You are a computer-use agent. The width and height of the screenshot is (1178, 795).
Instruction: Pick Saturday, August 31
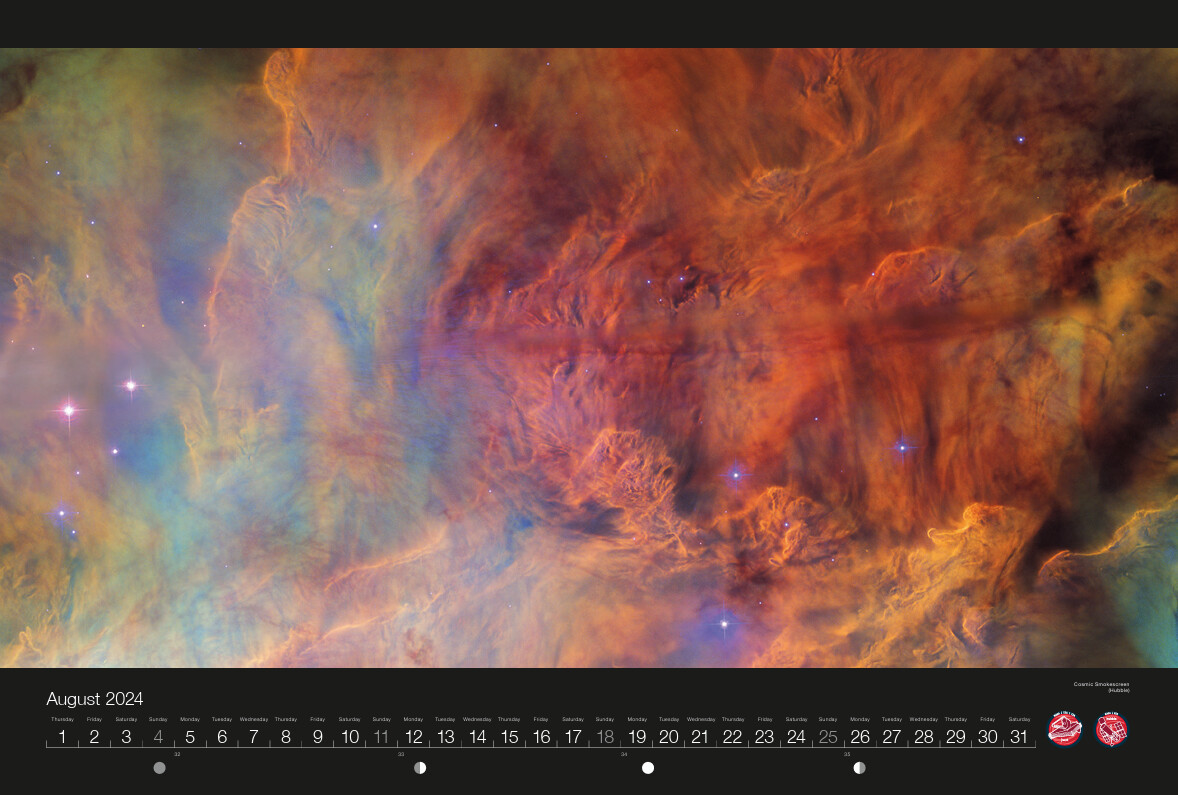click(1019, 737)
